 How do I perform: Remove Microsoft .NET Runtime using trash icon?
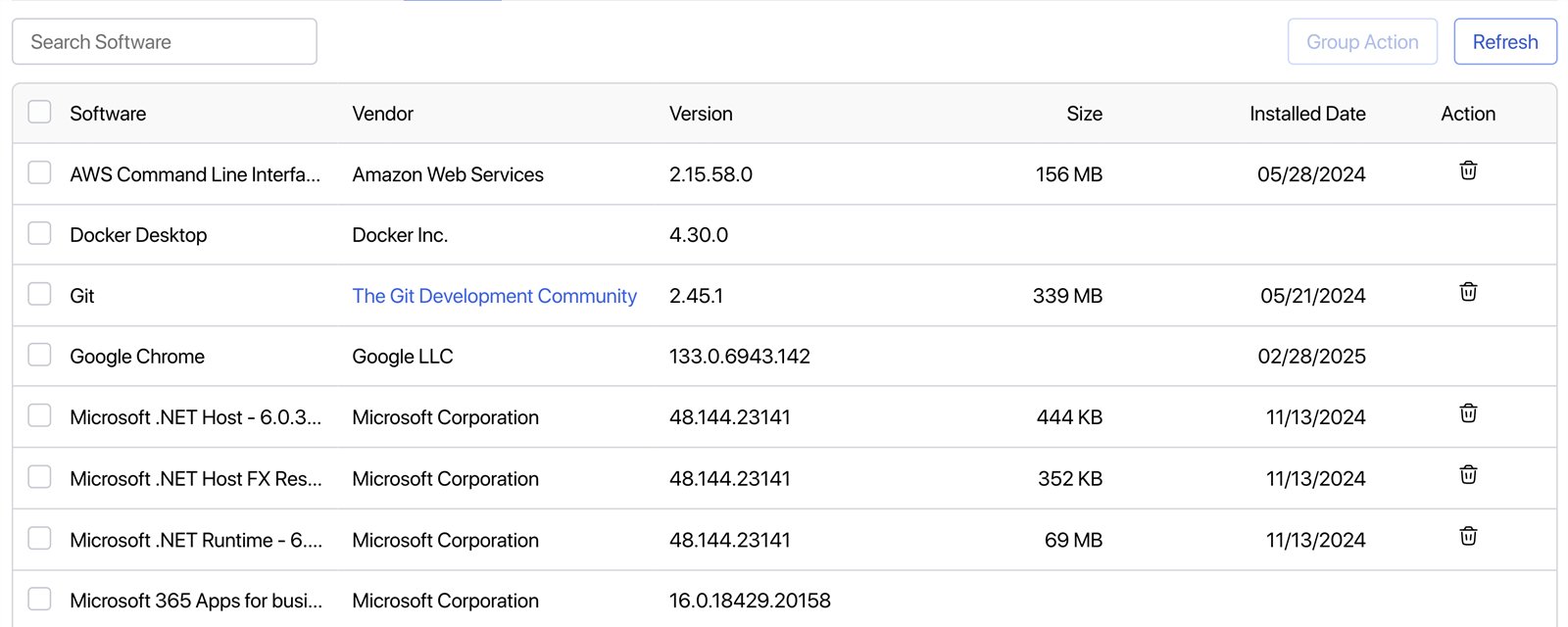tap(1468, 536)
